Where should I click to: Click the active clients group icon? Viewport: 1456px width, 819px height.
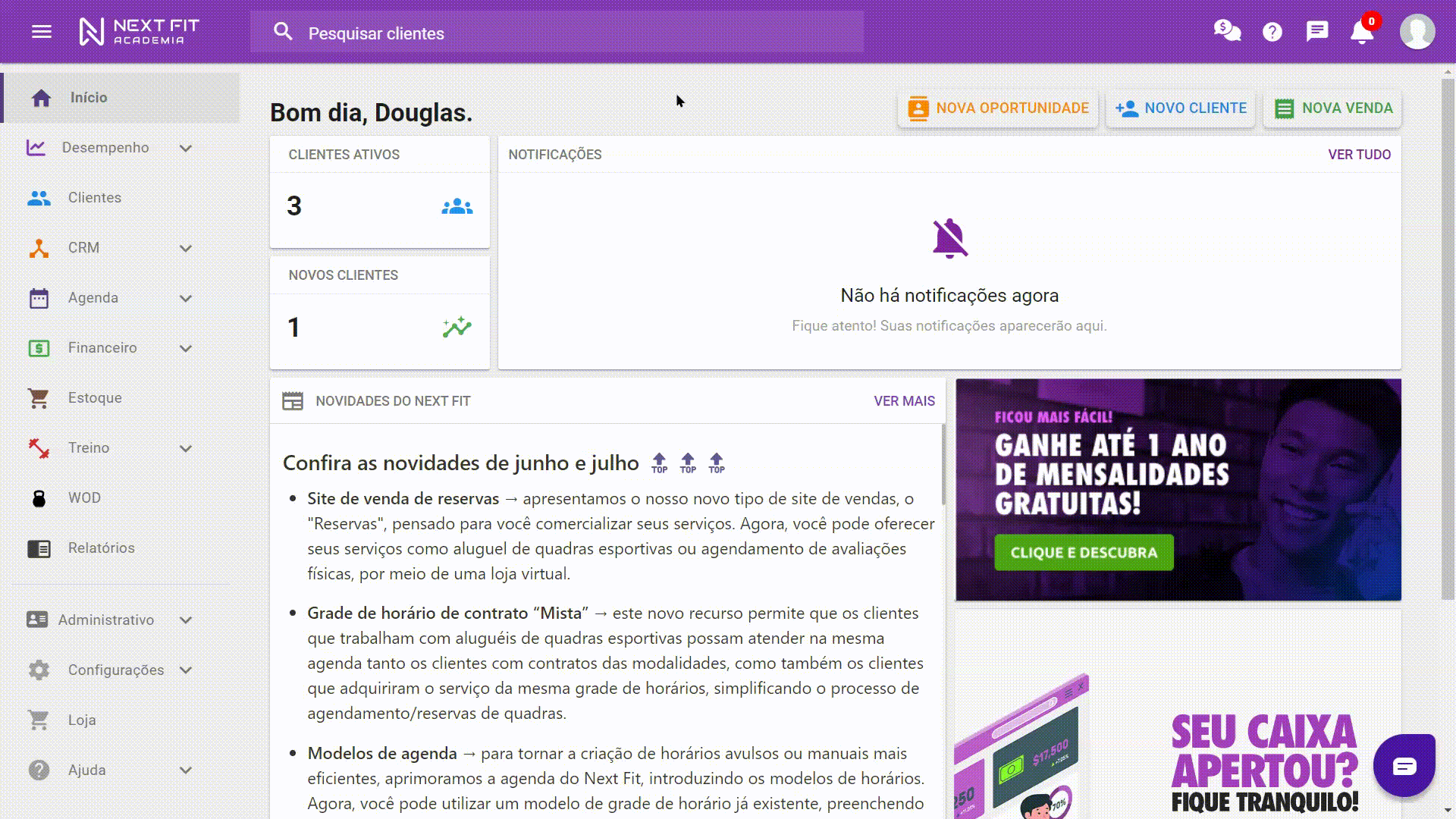coord(457,206)
